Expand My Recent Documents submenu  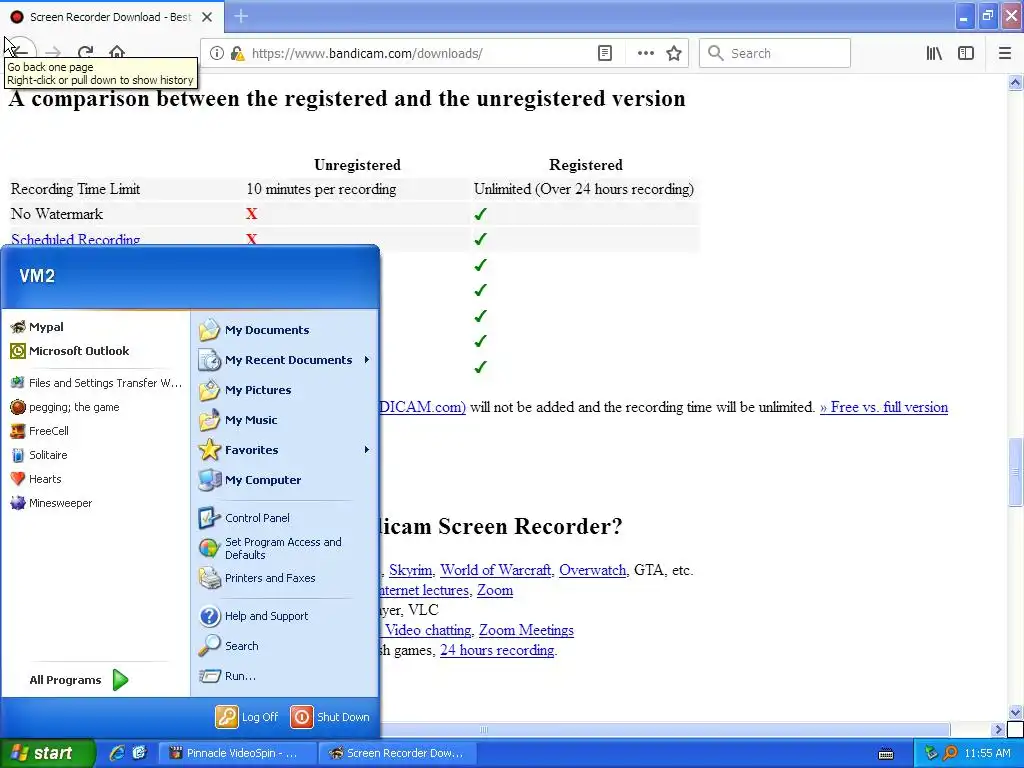[285, 360]
